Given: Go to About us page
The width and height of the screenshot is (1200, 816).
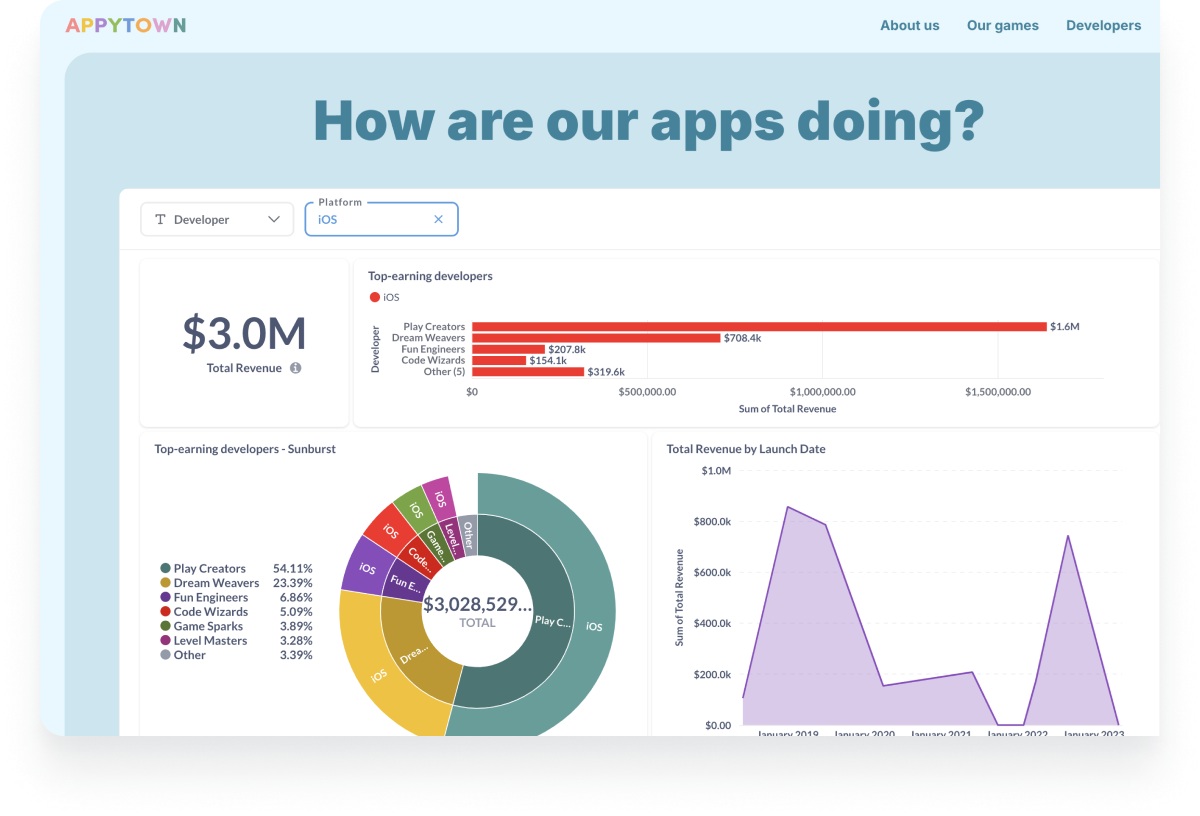Looking at the screenshot, I should [909, 26].
